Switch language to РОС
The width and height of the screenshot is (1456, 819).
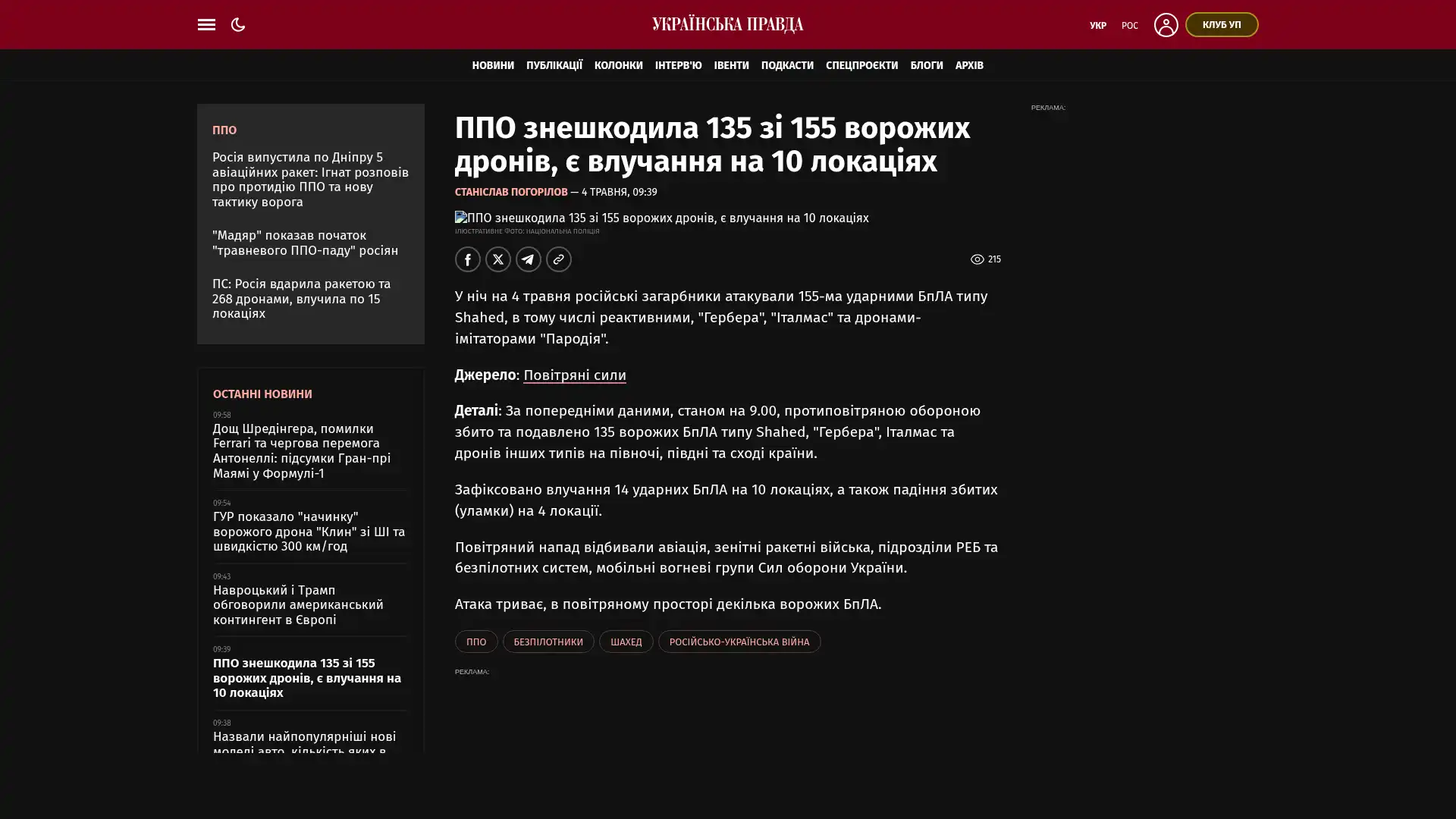(1130, 25)
